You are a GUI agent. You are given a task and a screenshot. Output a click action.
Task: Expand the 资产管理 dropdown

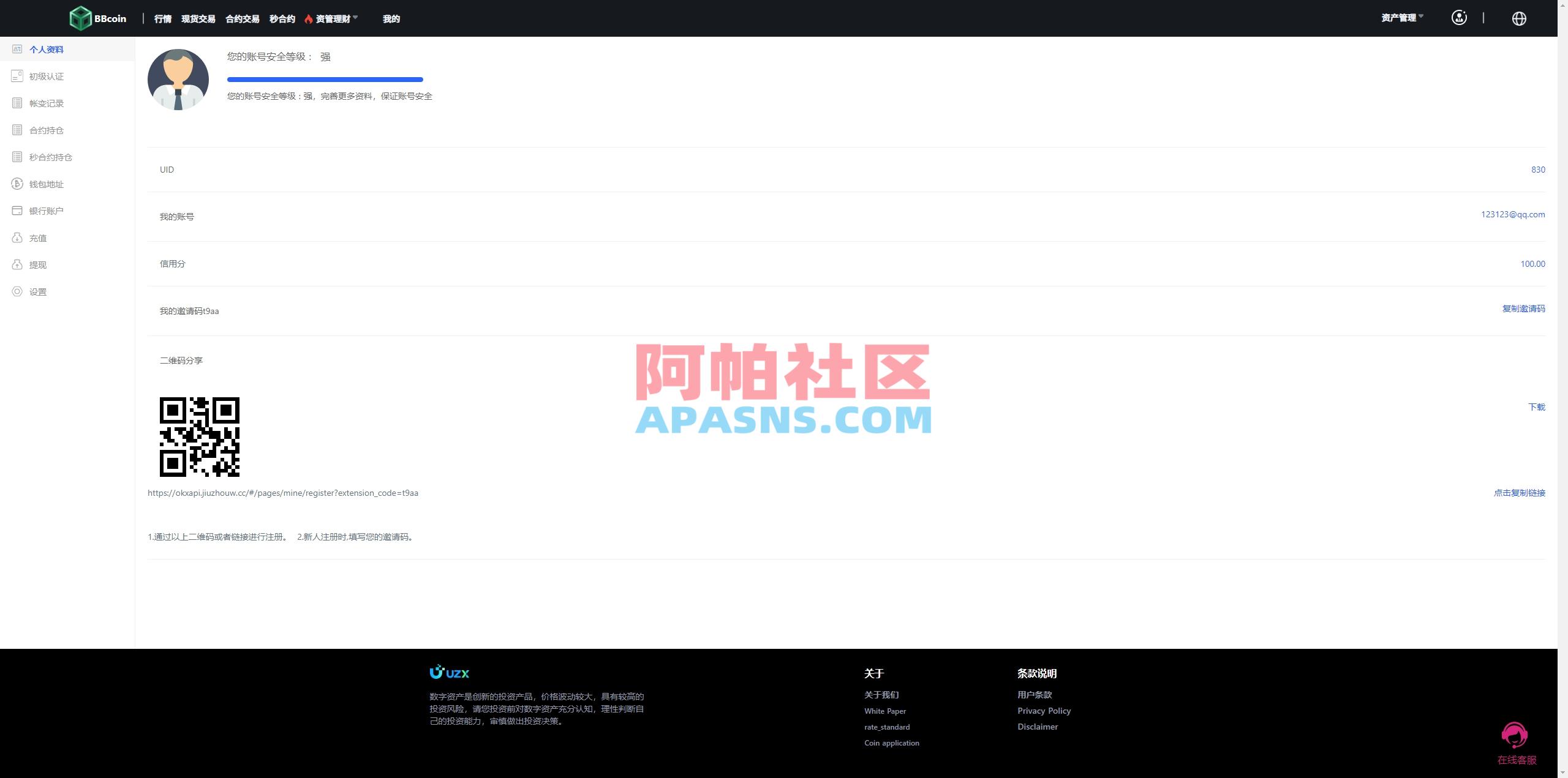point(1401,18)
